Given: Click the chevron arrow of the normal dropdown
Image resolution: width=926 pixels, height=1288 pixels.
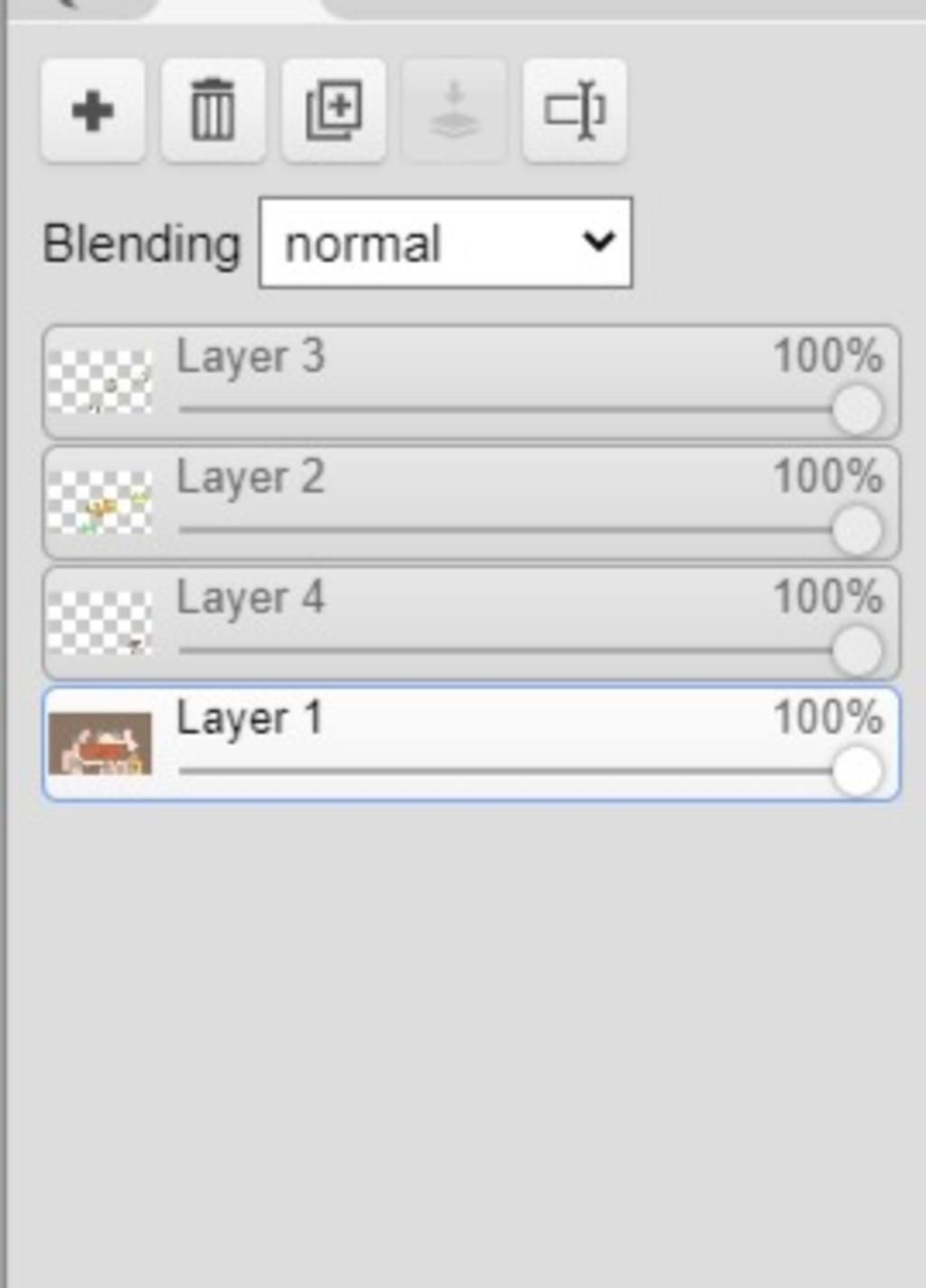Looking at the screenshot, I should (x=598, y=241).
